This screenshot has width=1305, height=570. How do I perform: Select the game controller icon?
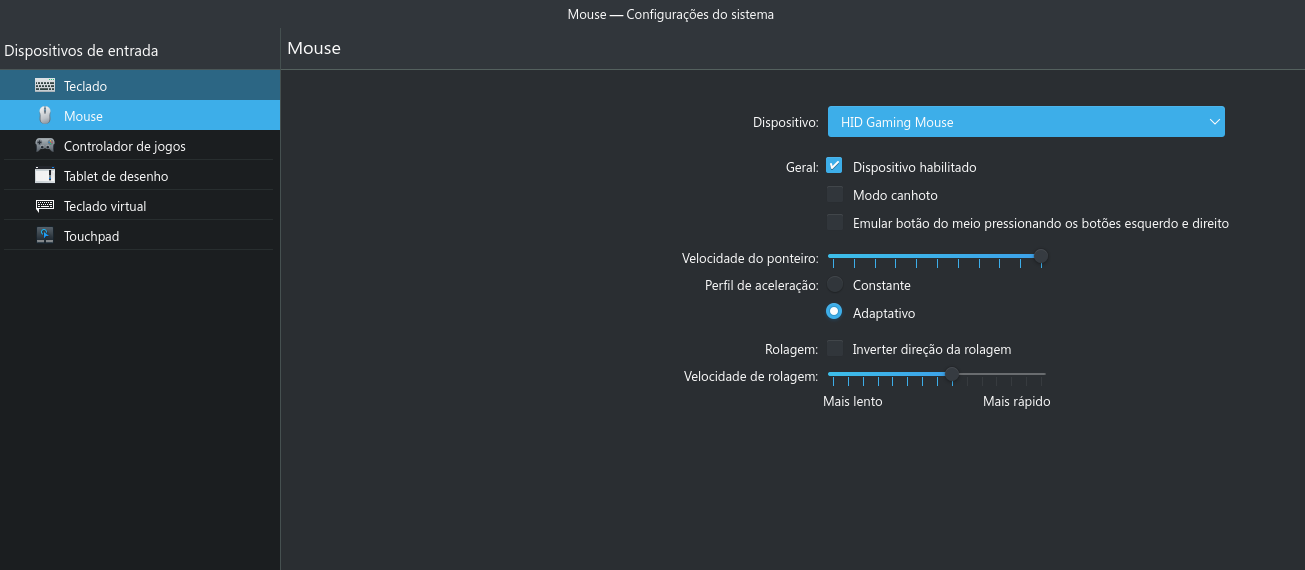(45, 146)
